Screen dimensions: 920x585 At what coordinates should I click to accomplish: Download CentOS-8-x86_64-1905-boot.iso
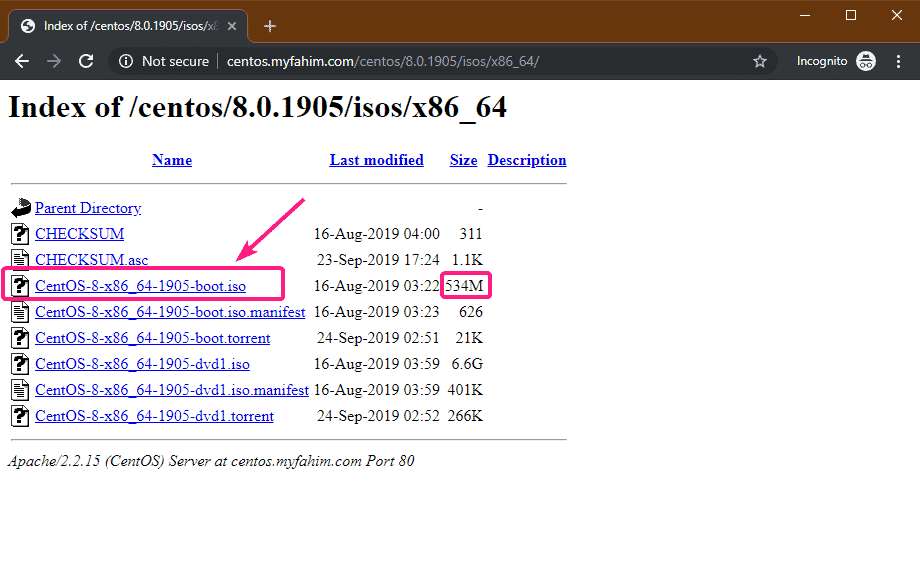coord(140,286)
